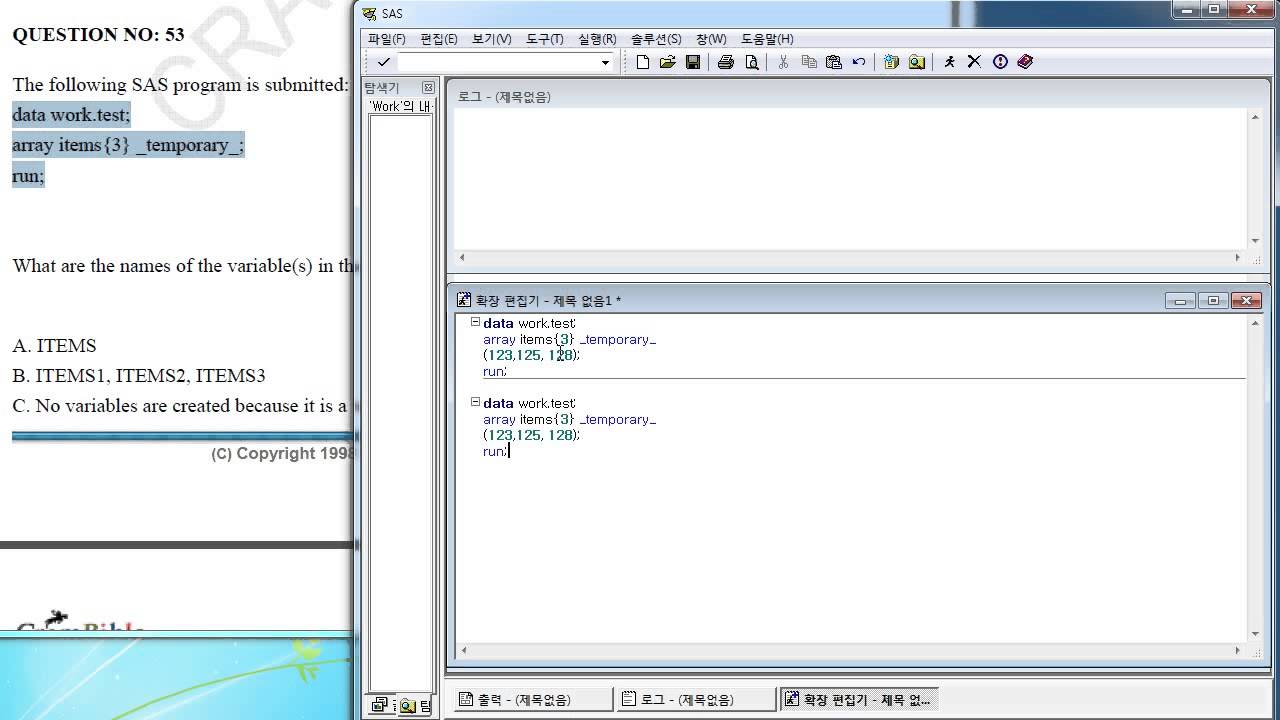Click the command check mark button

point(383,62)
